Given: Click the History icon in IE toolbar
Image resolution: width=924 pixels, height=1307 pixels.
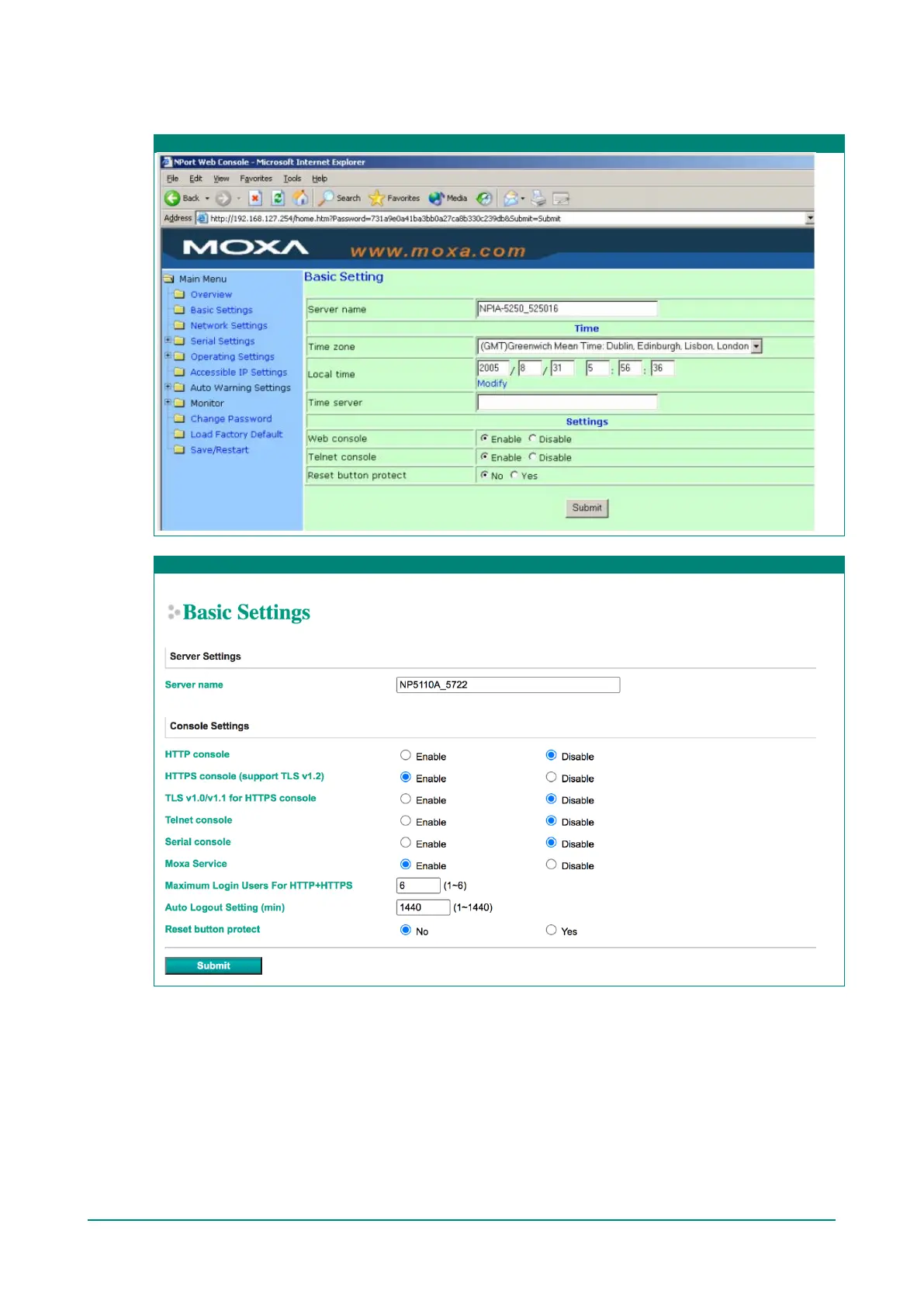Looking at the screenshot, I should coord(484,199).
